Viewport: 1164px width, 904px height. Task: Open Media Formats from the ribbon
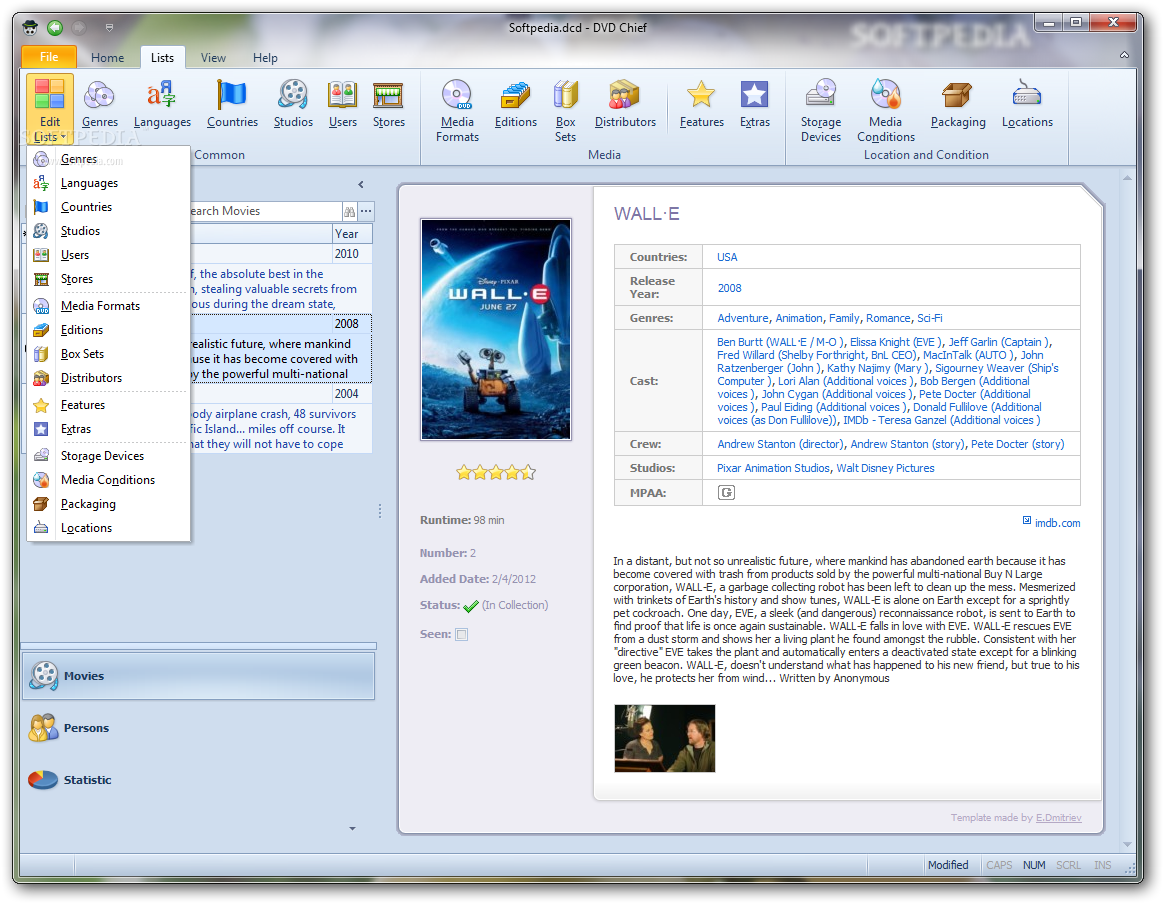coord(457,111)
